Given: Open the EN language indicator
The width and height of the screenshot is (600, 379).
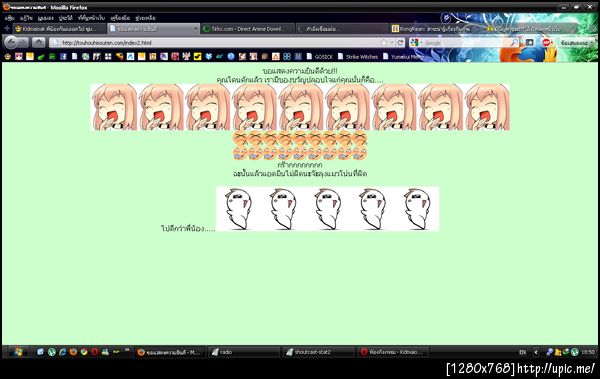Looking at the screenshot, I should pyautogui.click(x=522, y=352).
